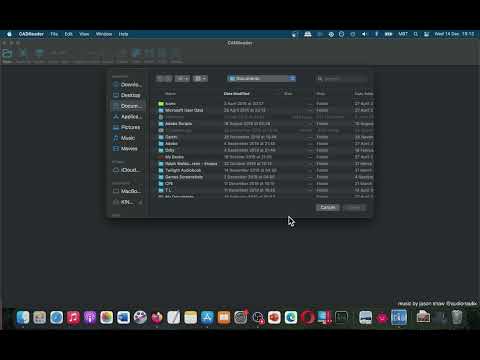Sort files by Date Modified column
480x360 pixels.
(237, 94)
